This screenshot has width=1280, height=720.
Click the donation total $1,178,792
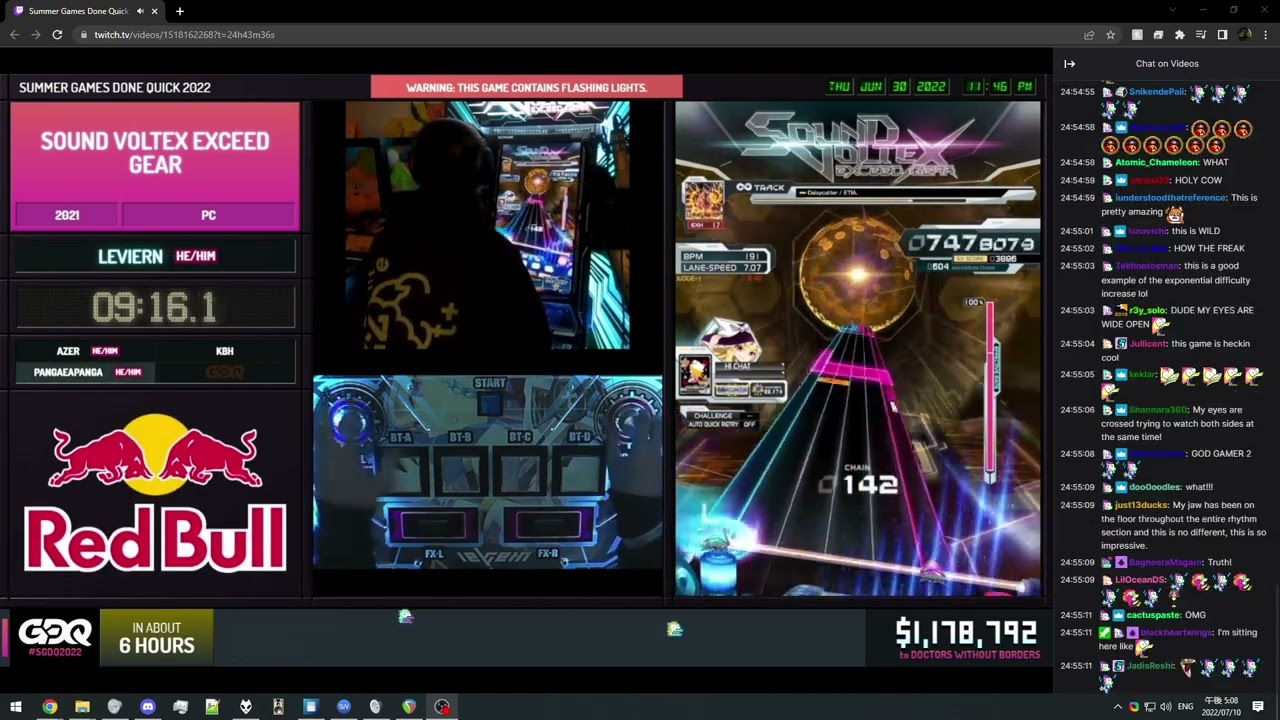(966, 632)
